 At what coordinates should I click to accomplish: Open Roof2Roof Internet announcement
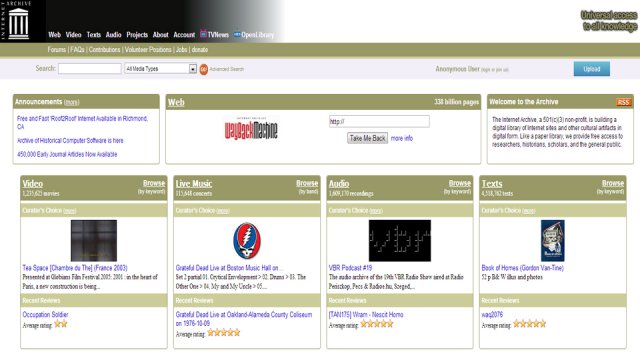click(x=82, y=122)
